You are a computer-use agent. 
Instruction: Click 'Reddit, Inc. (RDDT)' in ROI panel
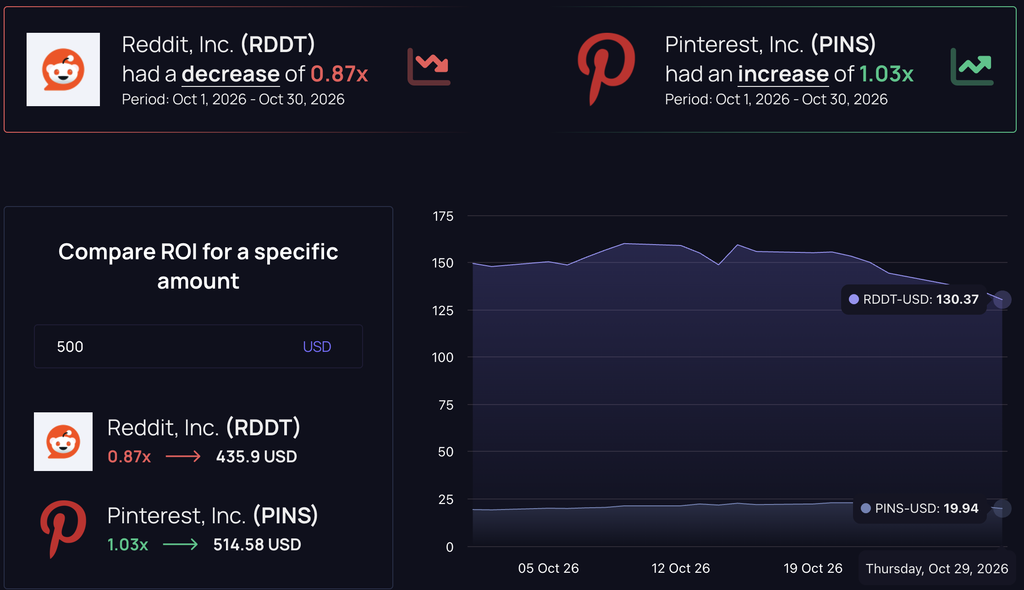204,427
